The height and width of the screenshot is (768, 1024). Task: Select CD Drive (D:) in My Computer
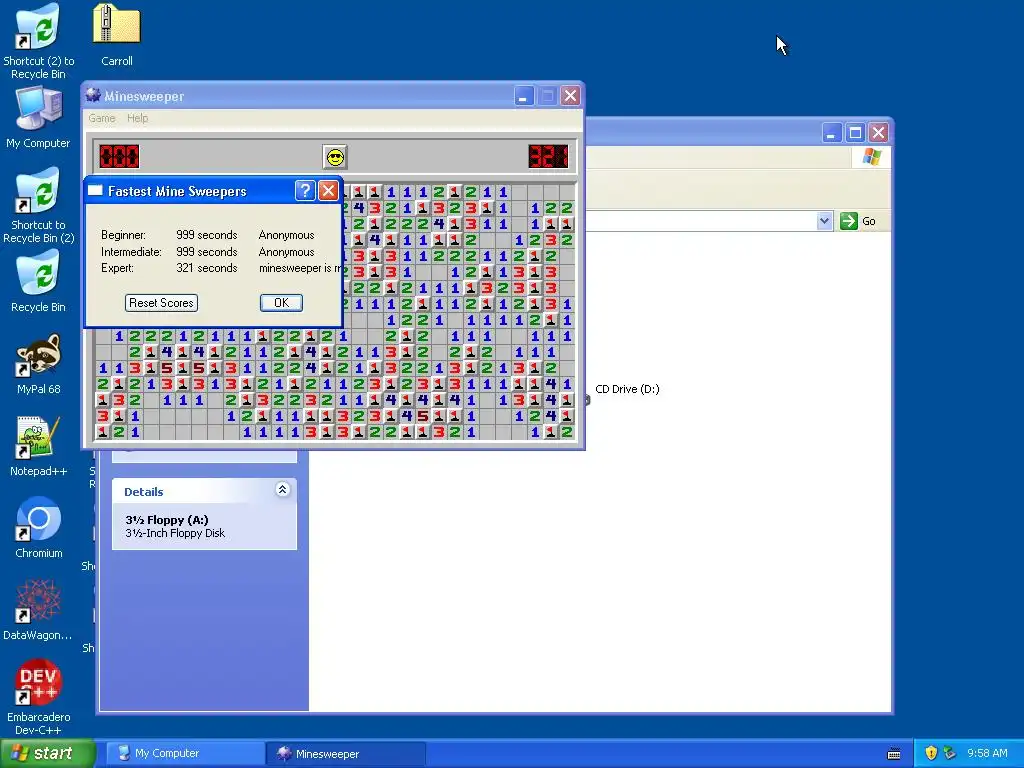point(627,389)
